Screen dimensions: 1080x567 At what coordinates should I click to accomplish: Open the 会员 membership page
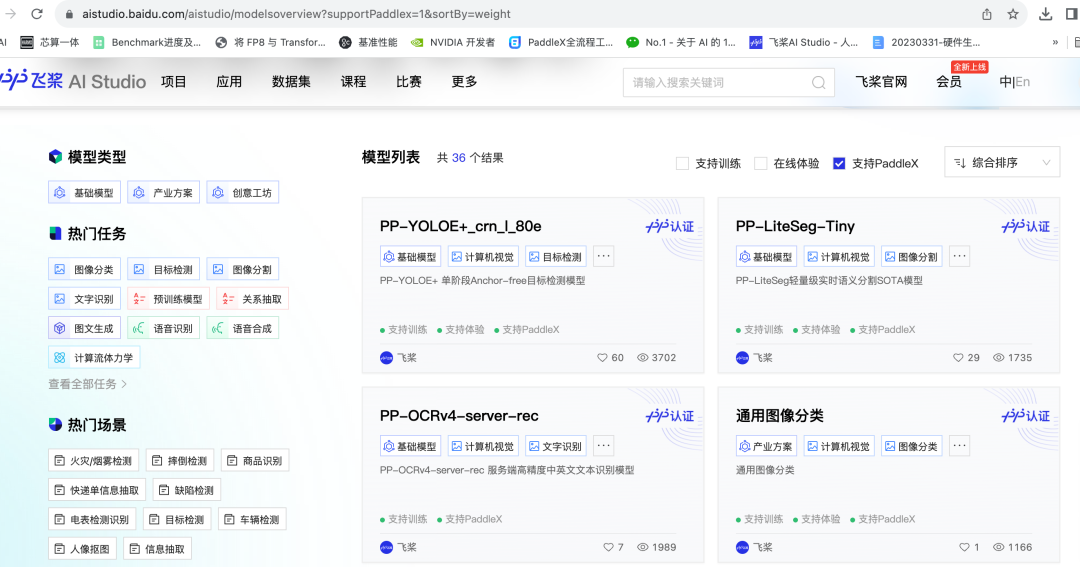[948, 81]
